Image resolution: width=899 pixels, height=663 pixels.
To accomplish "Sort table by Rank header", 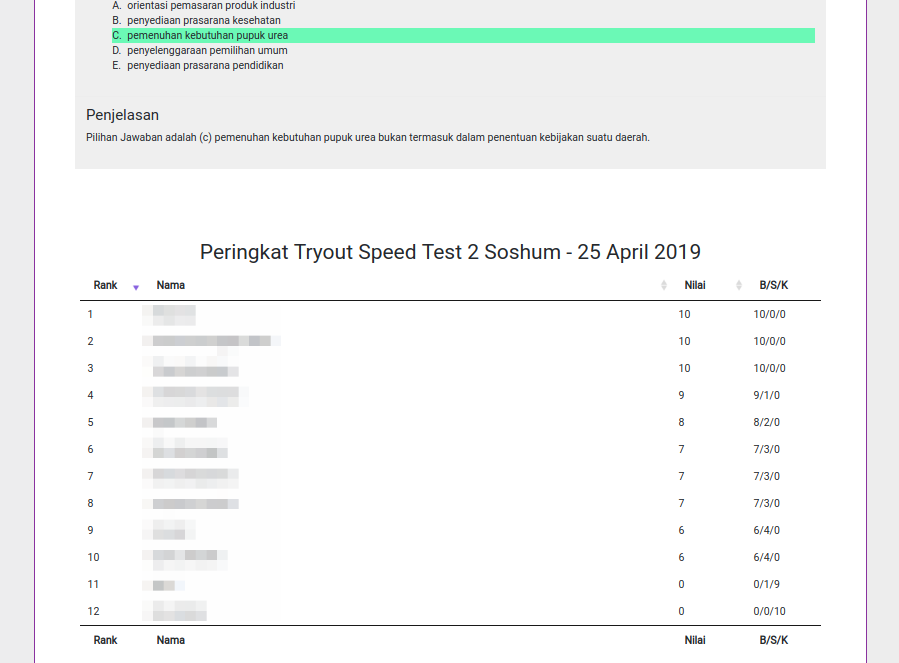I will pos(105,285).
